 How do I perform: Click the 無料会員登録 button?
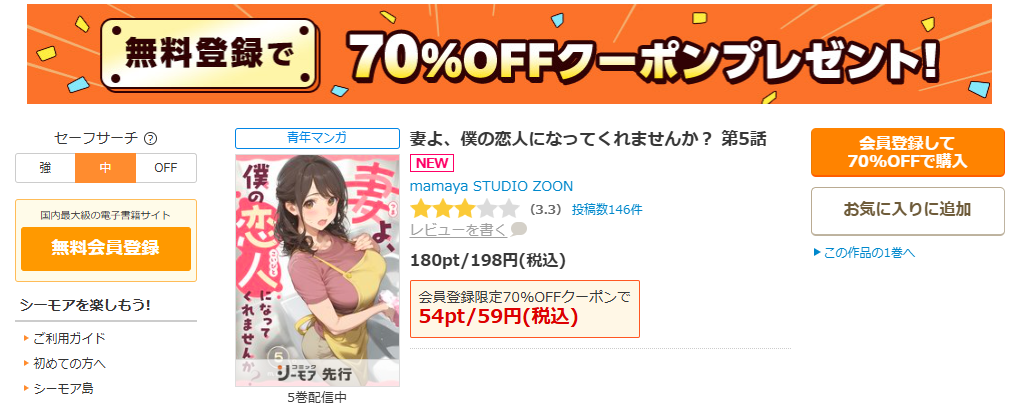point(106,249)
